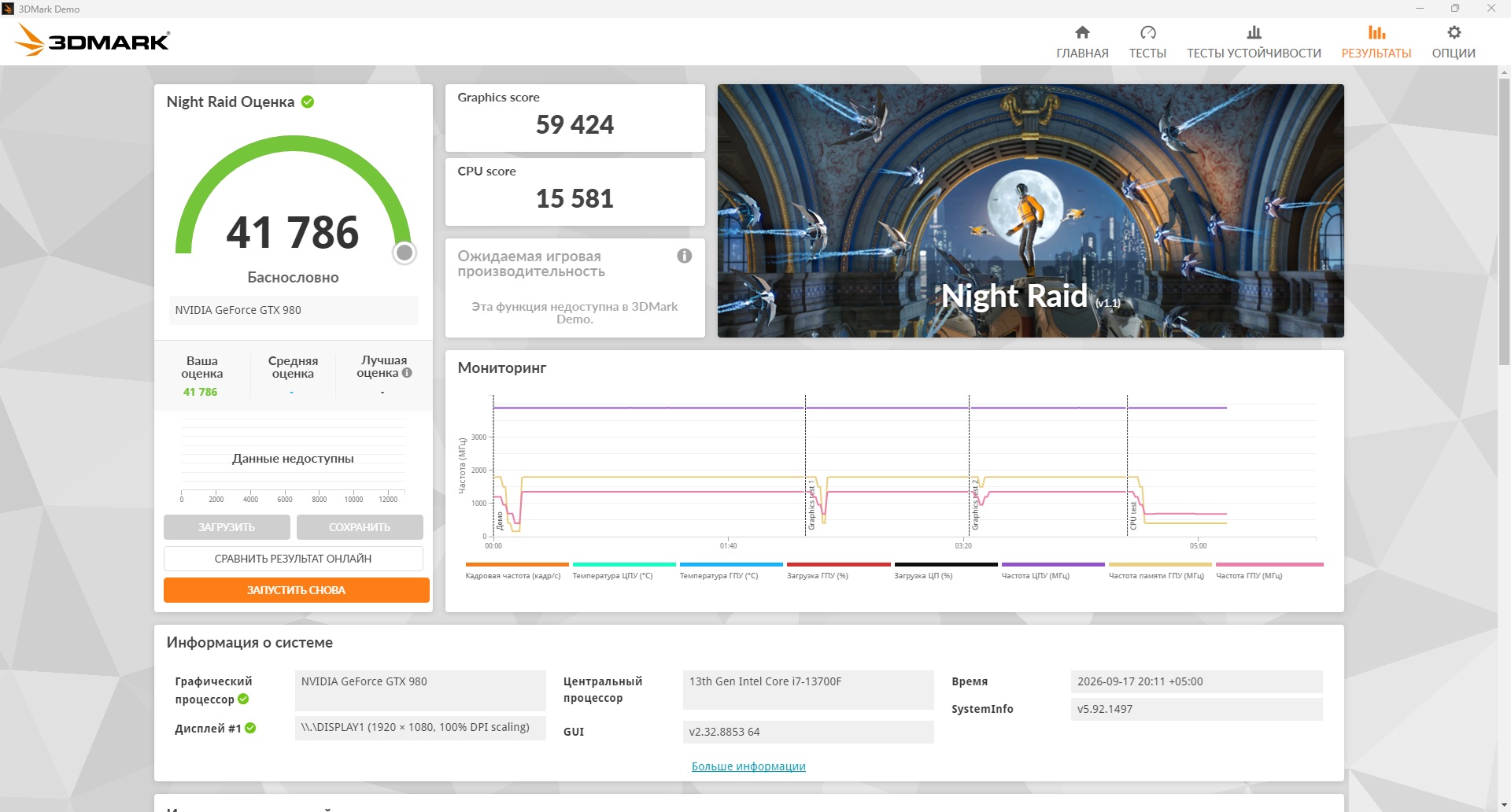Click the Средняя оценка column label
The width and height of the screenshot is (1511, 812).
tap(293, 367)
